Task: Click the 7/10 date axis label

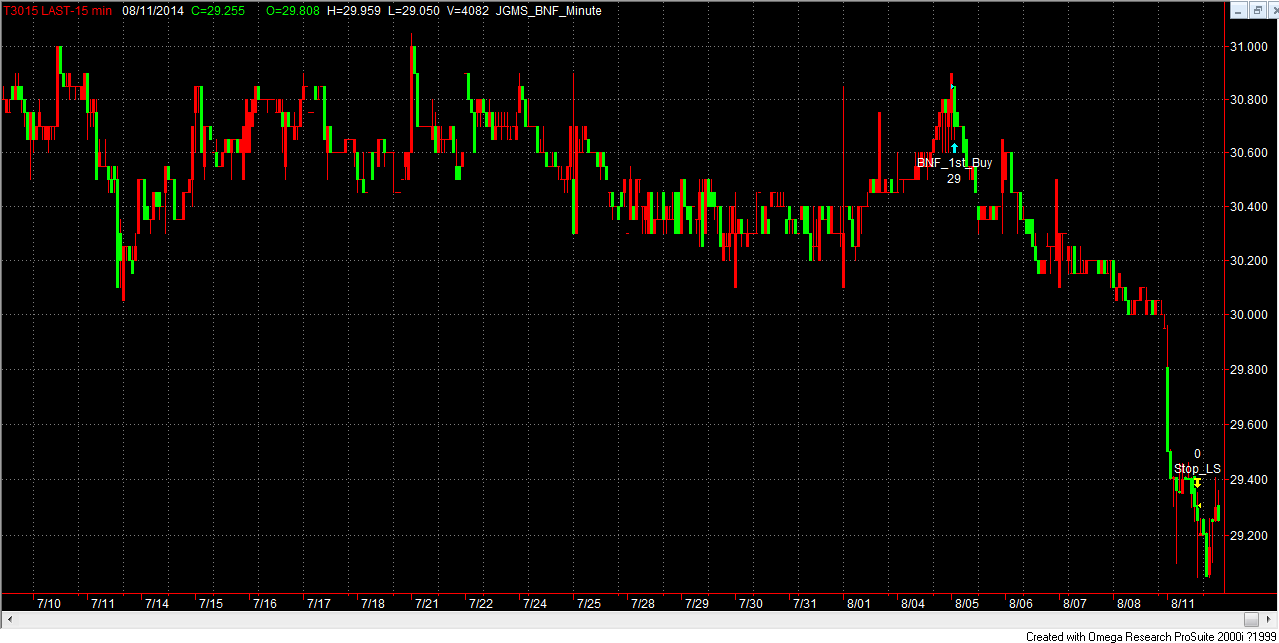Action: point(48,603)
